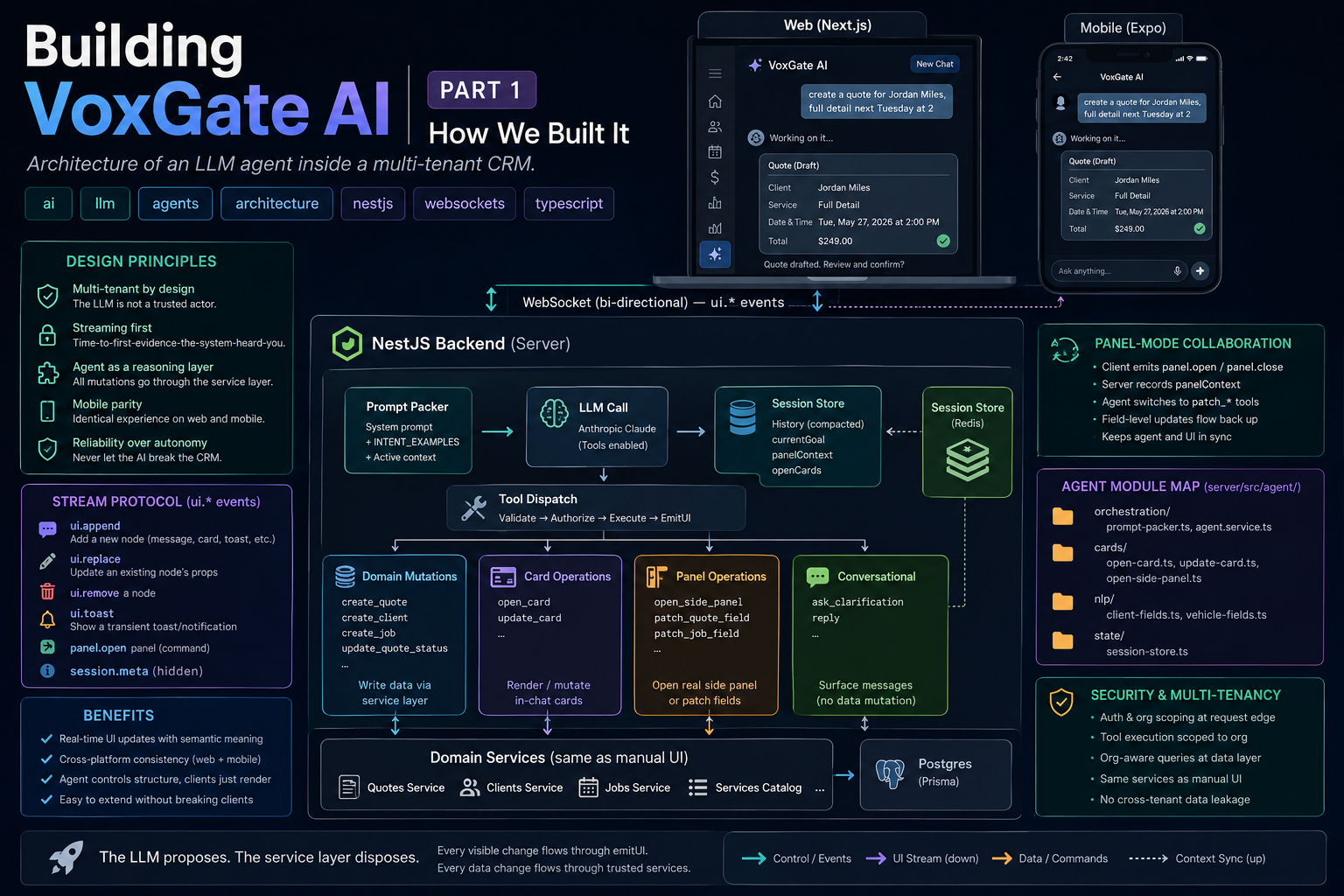Tap the plus button in mobile input
The width and height of the screenshot is (1344, 896).
(x=1200, y=271)
